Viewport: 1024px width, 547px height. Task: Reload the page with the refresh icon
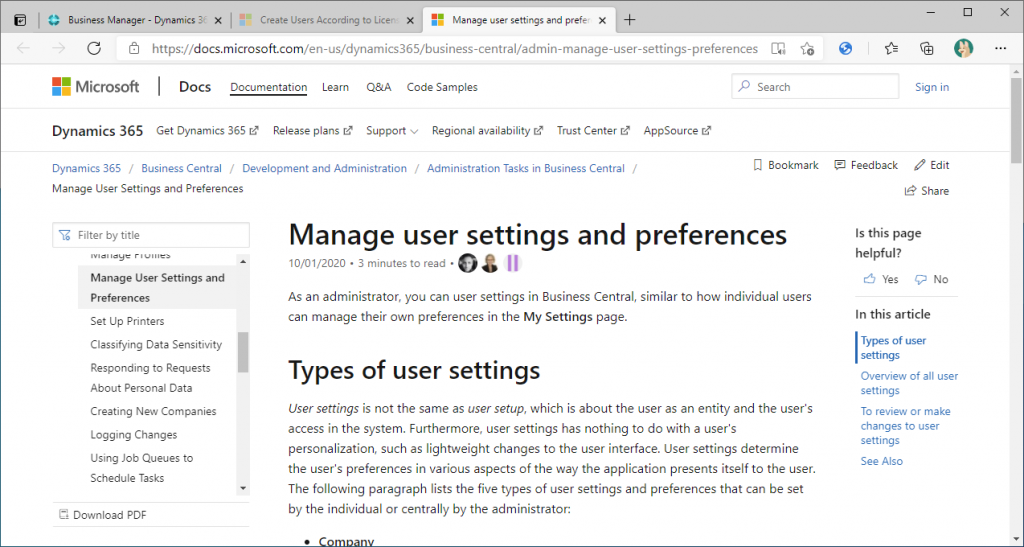94,48
